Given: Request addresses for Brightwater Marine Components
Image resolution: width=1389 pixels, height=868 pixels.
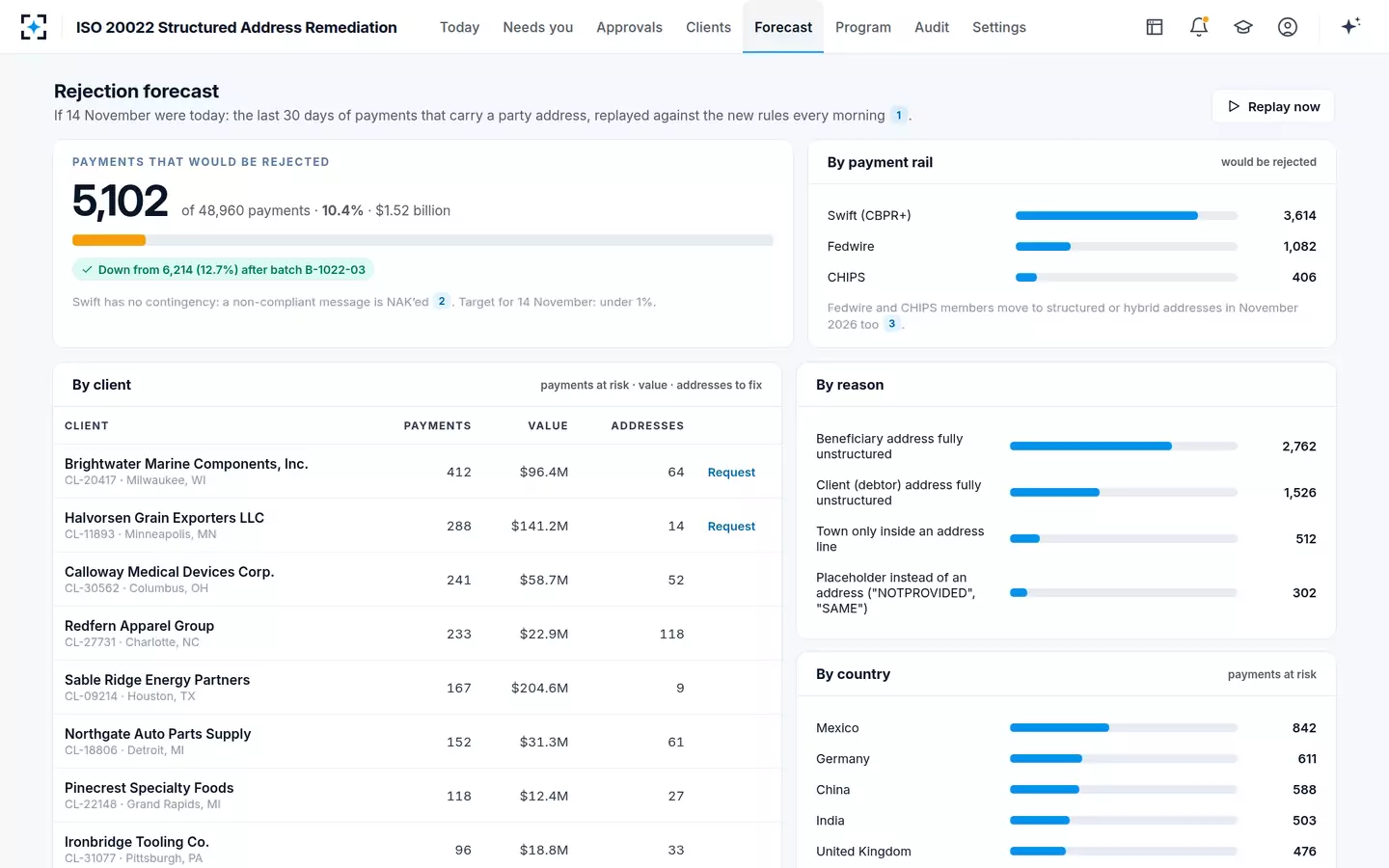Looking at the screenshot, I should pos(731,473).
